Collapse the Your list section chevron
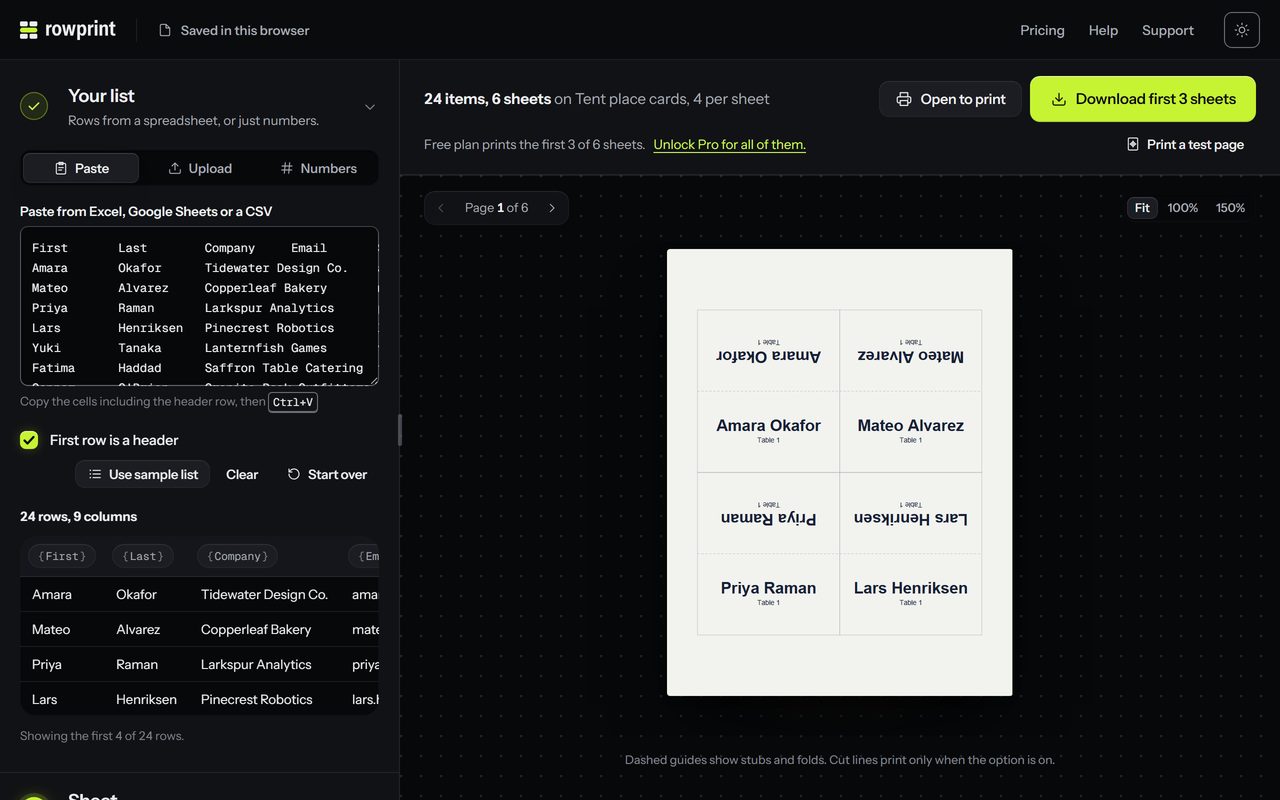The height and width of the screenshot is (800, 1280). pos(370,107)
